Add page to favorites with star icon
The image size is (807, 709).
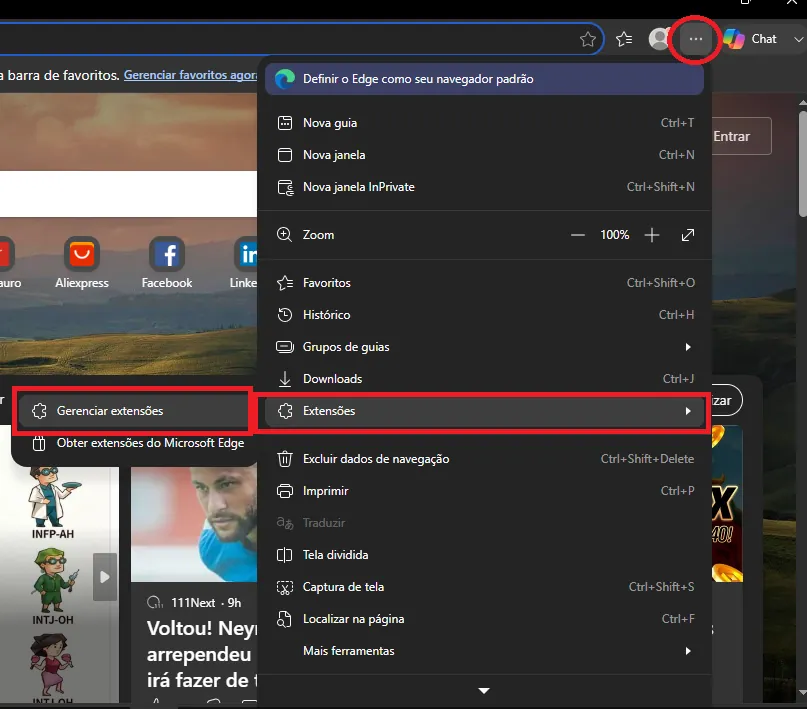coord(588,39)
